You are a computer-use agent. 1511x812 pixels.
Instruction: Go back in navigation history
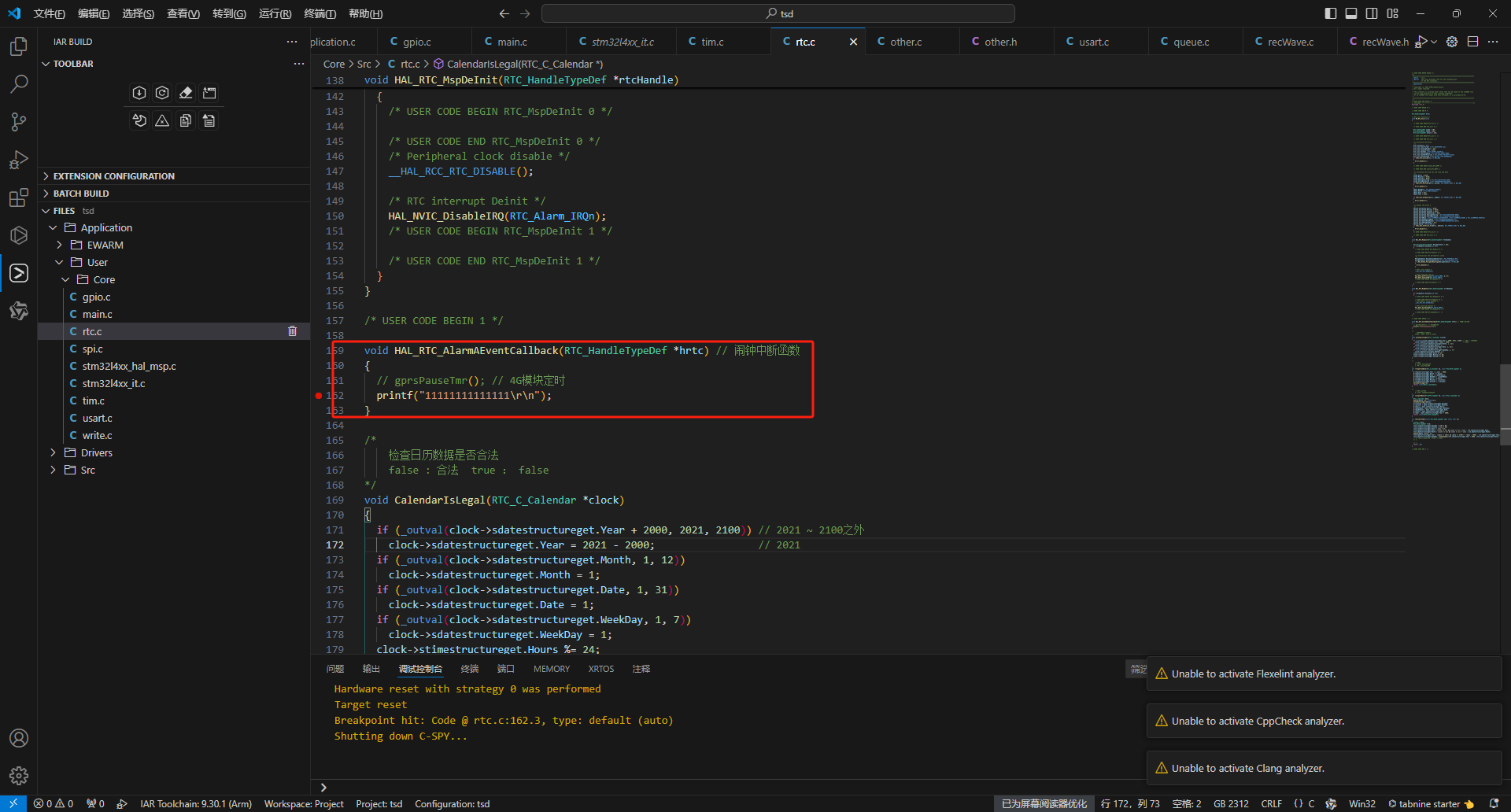pos(504,13)
